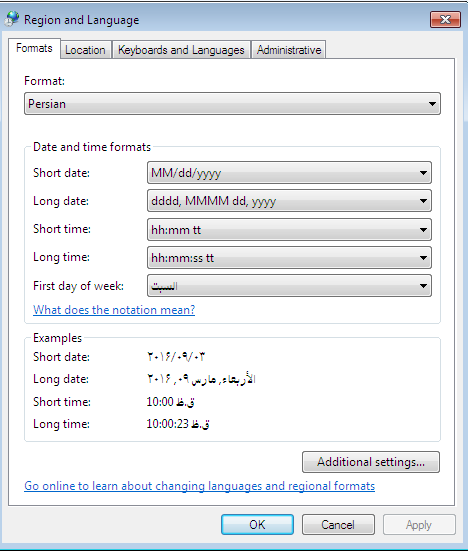The height and width of the screenshot is (551, 468).
Task: Open 'What does the notation mean?' link
Action: click(114, 310)
